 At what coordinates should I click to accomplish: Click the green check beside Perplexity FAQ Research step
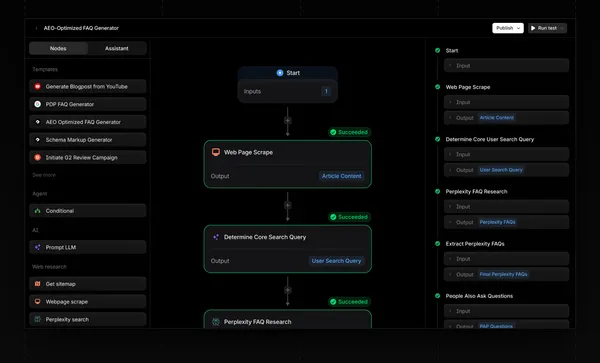point(437,191)
